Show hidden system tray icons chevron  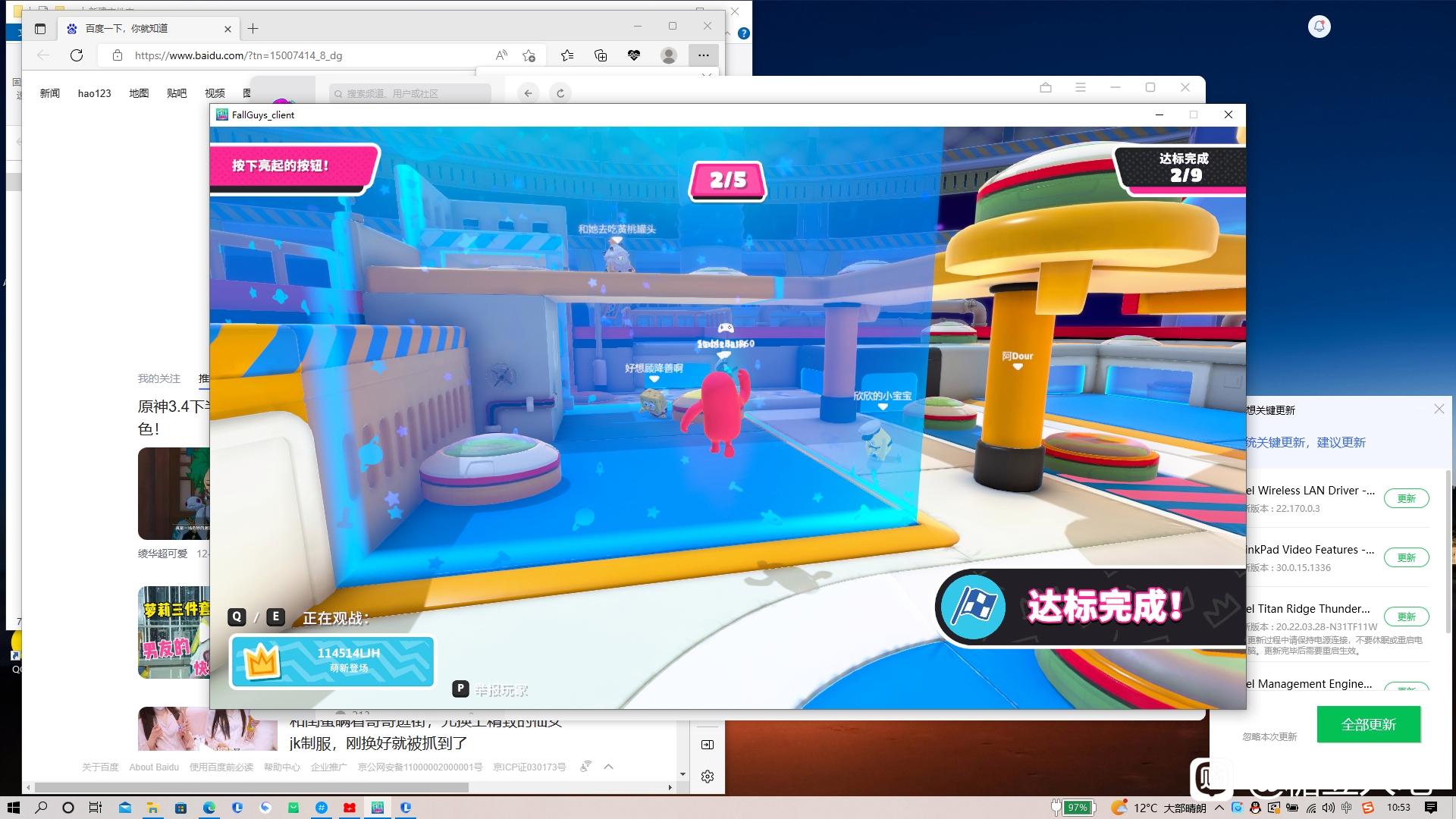(x=1219, y=808)
